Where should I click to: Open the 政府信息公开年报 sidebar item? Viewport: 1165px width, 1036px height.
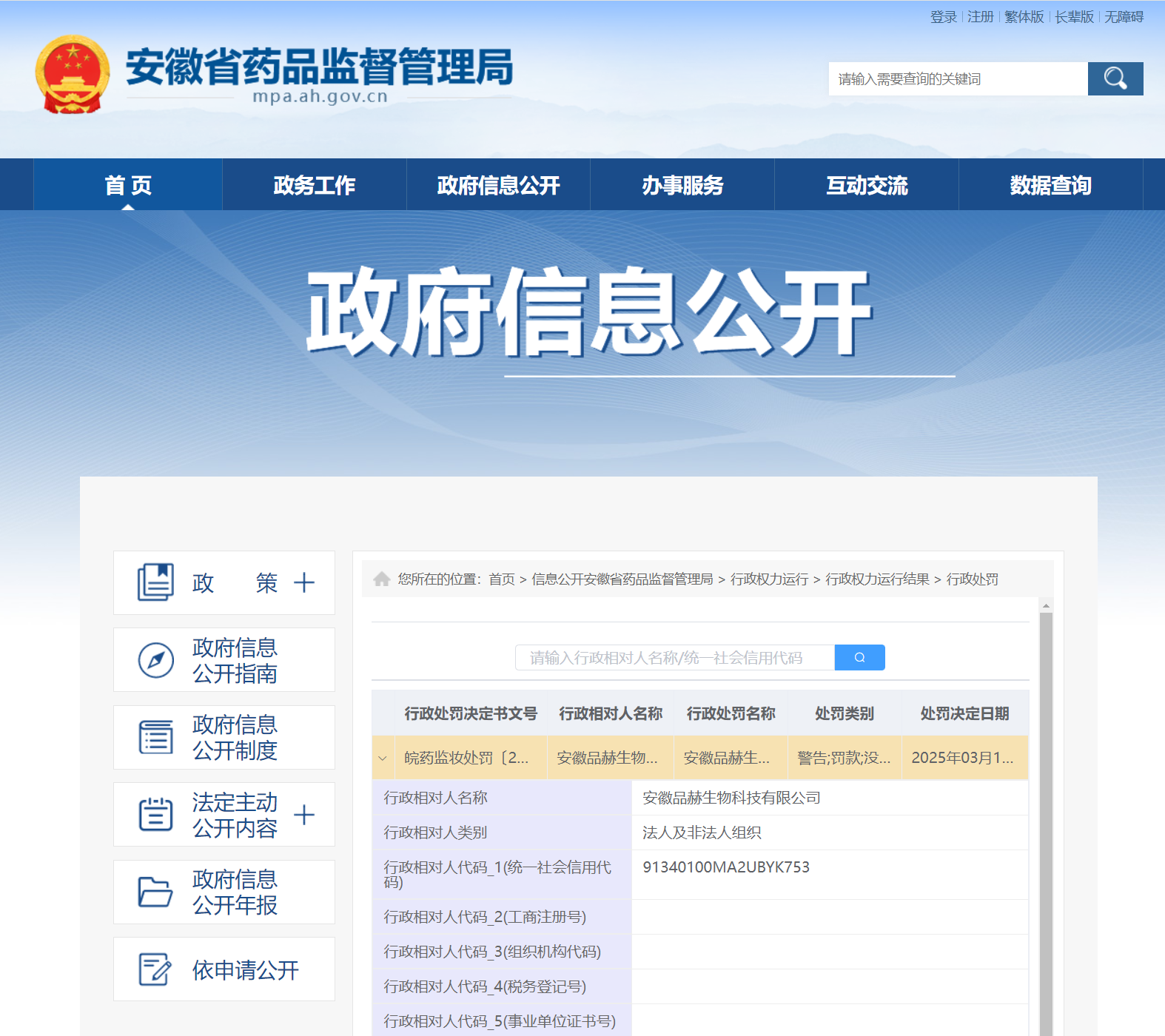click(224, 892)
